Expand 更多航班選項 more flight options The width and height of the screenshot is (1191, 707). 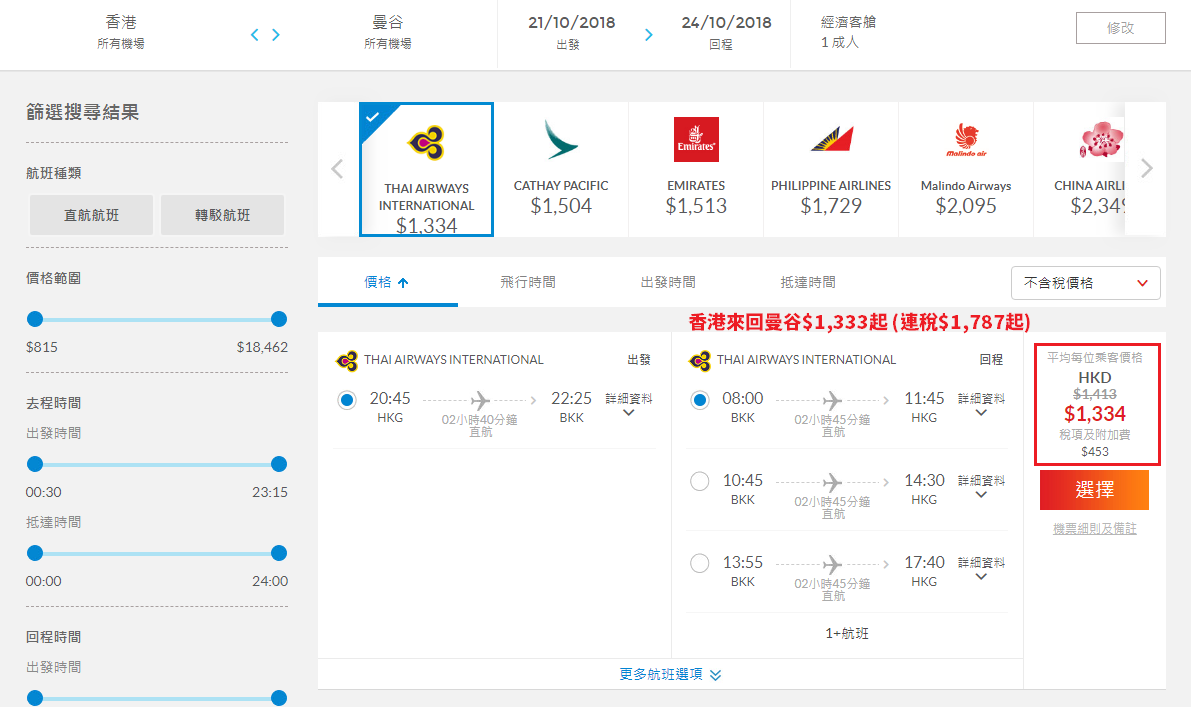pyautogui.click(x=670, y=674)
